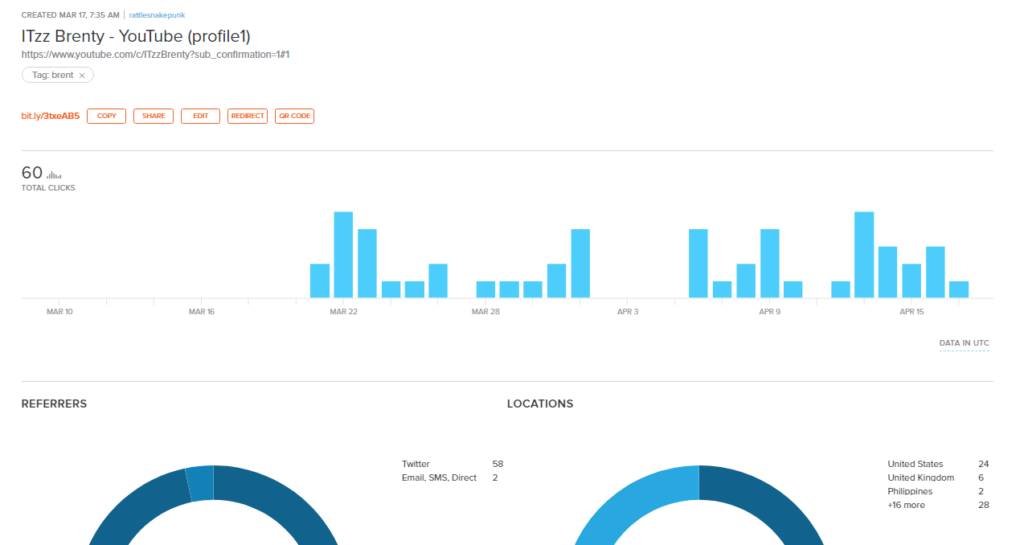Viewport: 1024px width, 545px height.
Task: Click the 'CREATED MAR 17, 7:35 AM' text
Action: [70, 15]
